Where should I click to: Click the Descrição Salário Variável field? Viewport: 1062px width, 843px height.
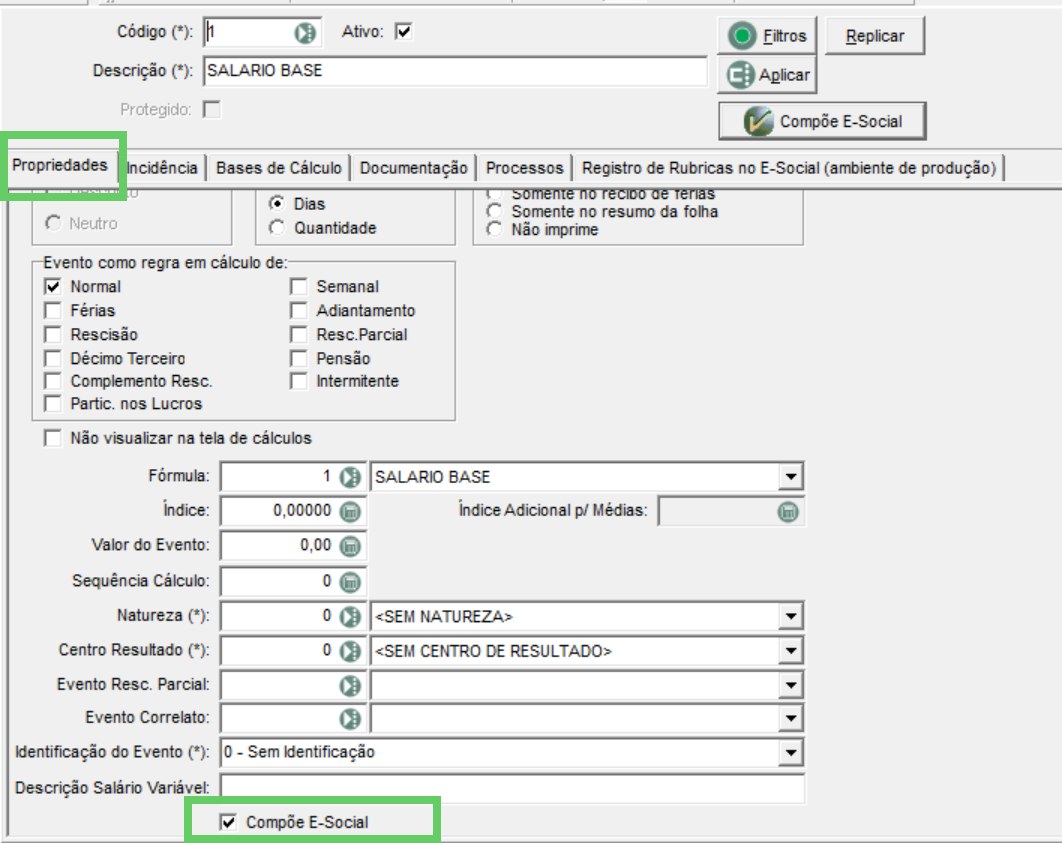(513, 788)
